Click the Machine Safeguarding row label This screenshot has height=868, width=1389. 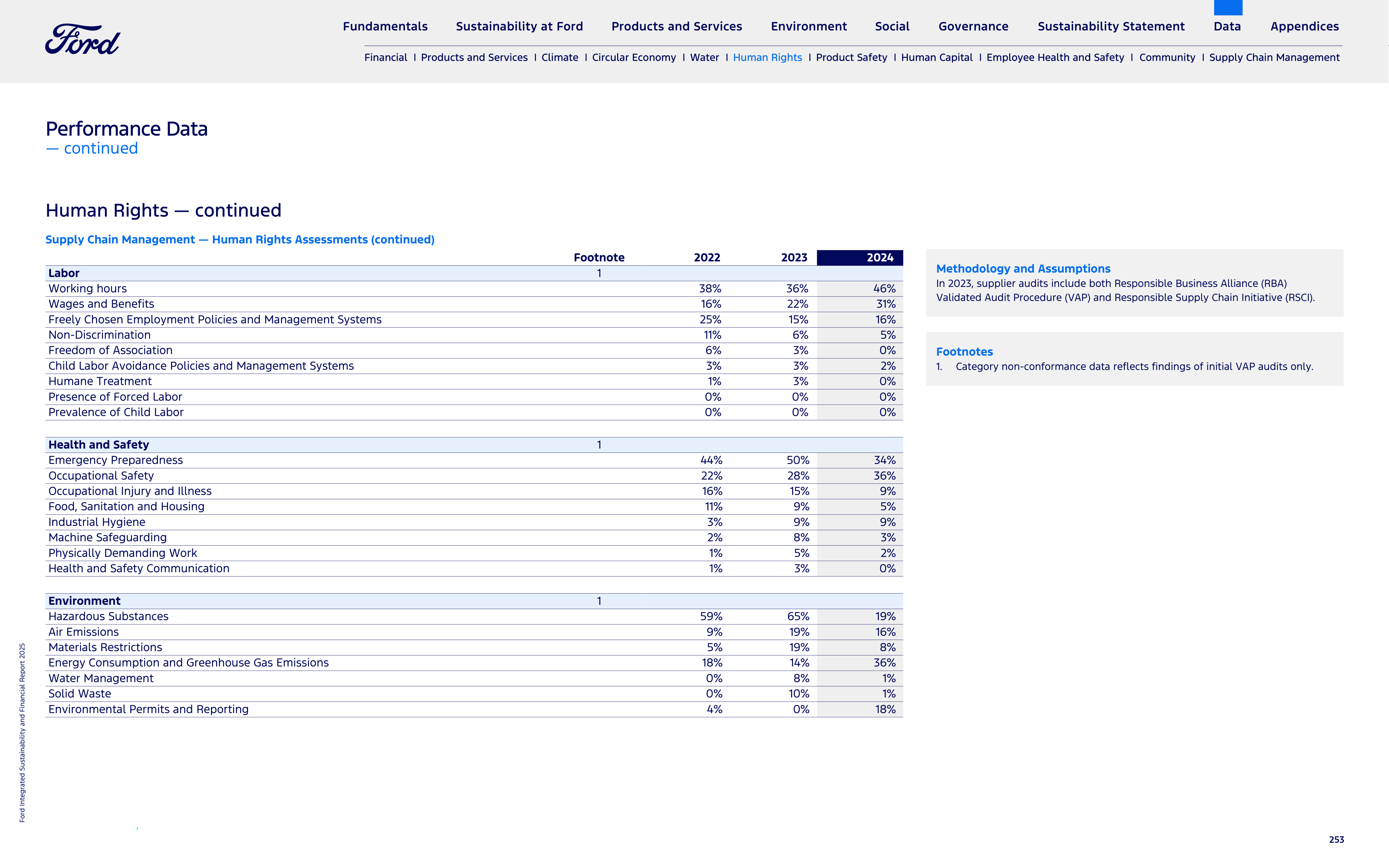107,538
